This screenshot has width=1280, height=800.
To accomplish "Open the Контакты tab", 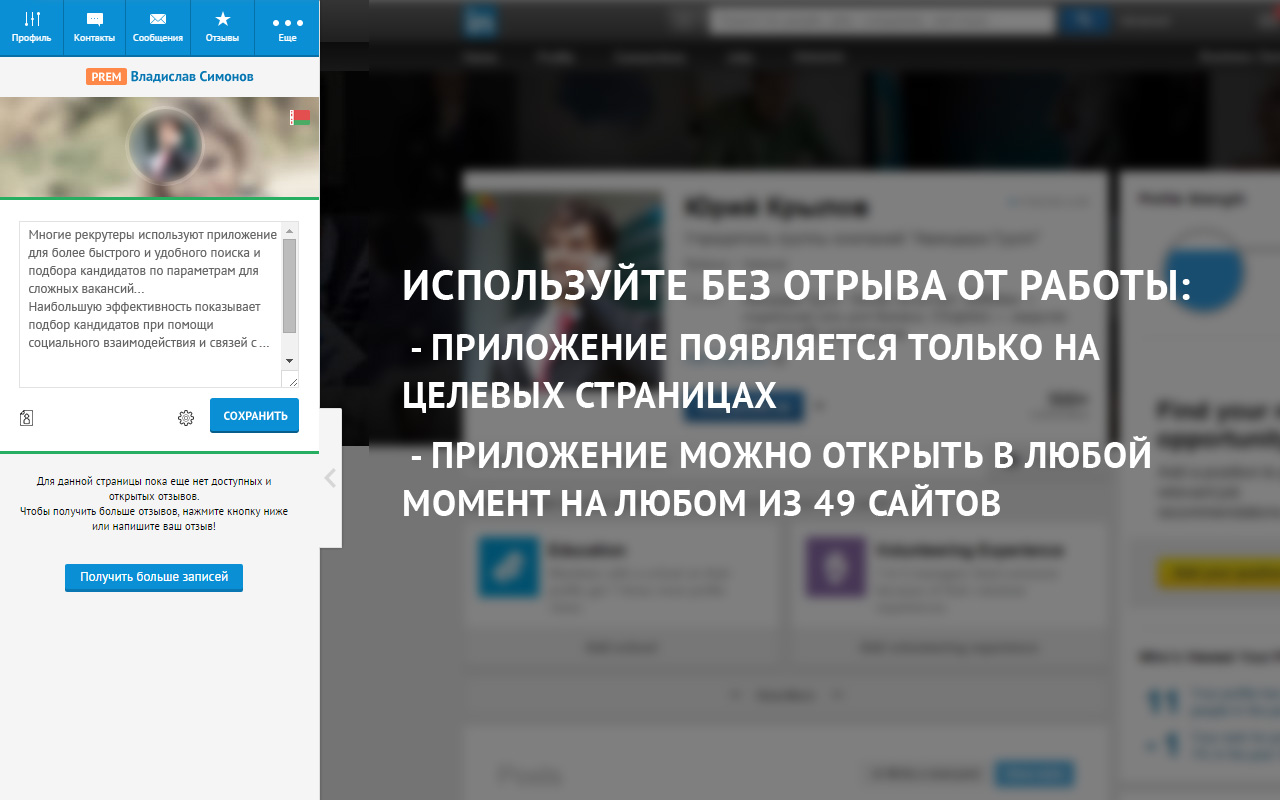I will pyautogui.click(x=95, y=27).
